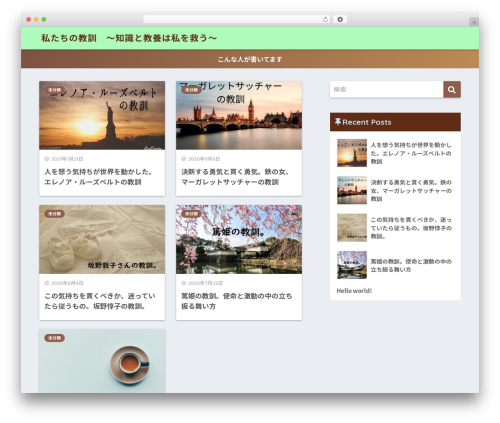Click the Recent Posts widget heading
Viewport: 500px width, 423px height.
click(395, 122)
